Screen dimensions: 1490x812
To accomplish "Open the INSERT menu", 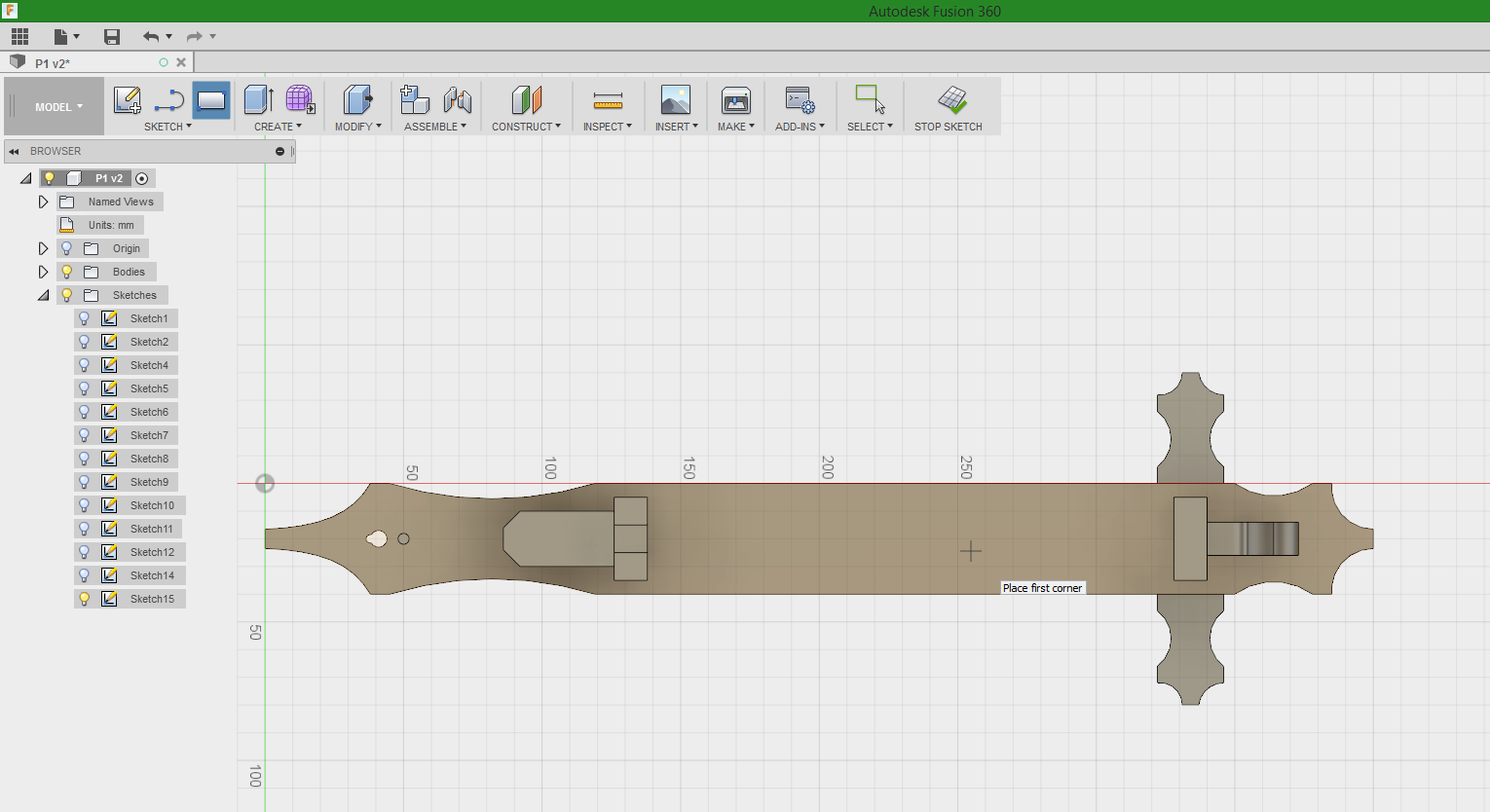I will coord(676,127).
